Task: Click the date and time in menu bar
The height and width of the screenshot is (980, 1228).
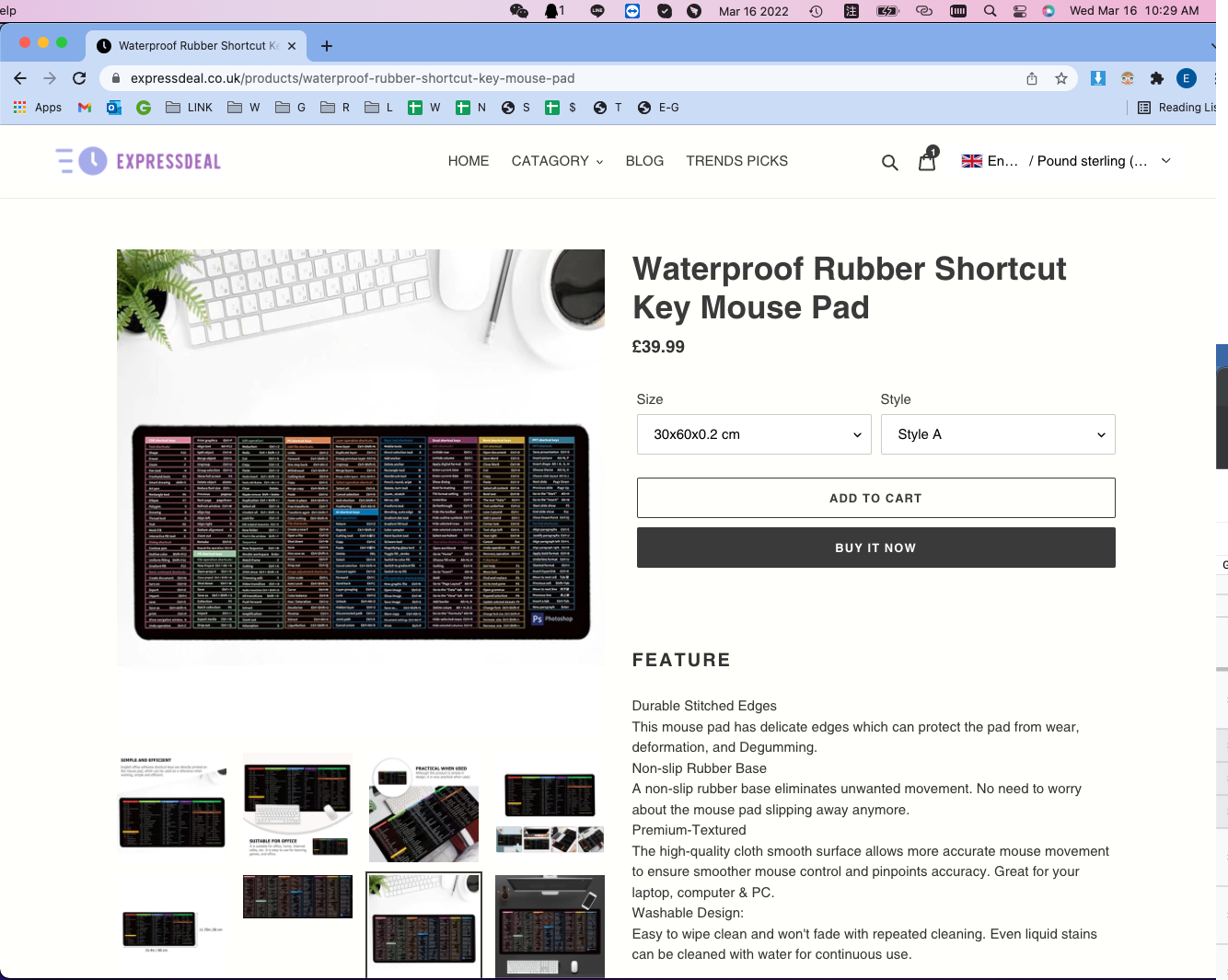Action: 1134,11
